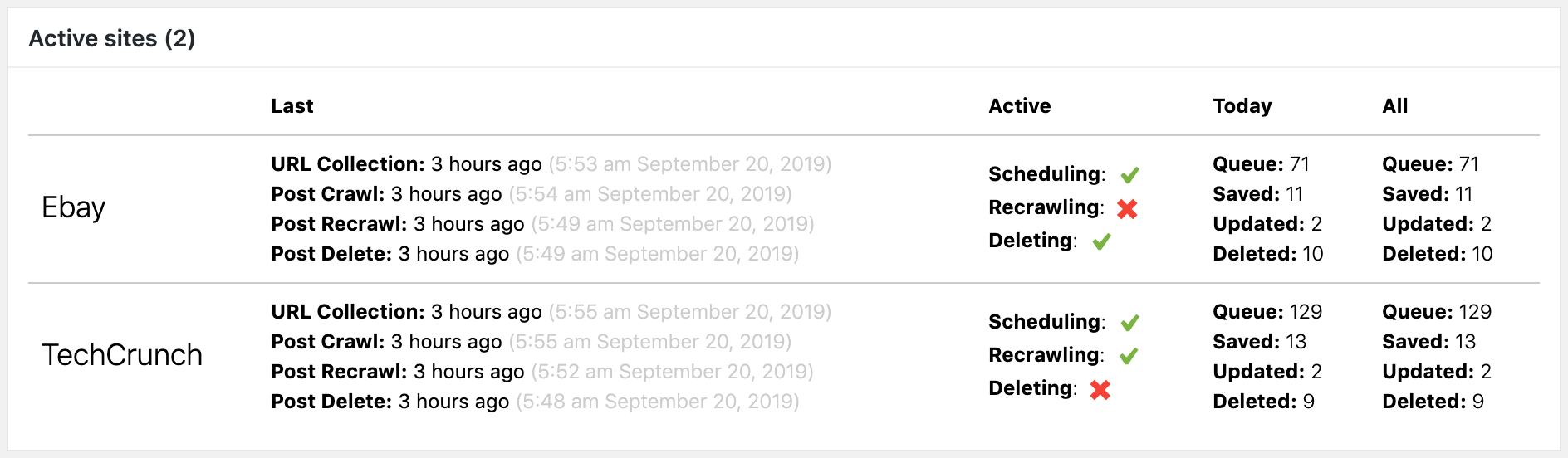Click TechCrunch All Queue count 129
Screen dimensions: 1568x458
coord(1475,312)
